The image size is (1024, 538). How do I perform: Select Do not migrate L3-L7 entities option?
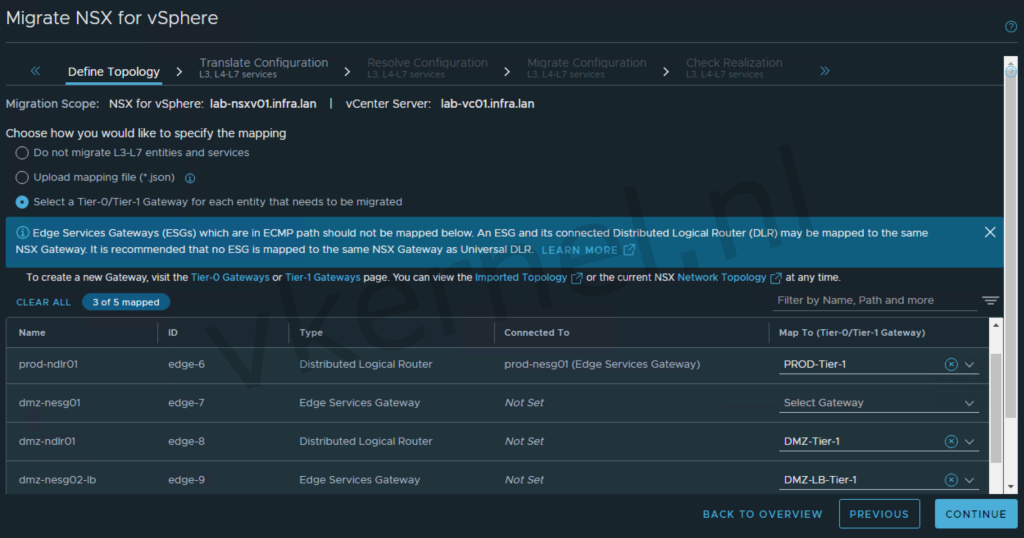pyautogui.click(x=22, y=153)
